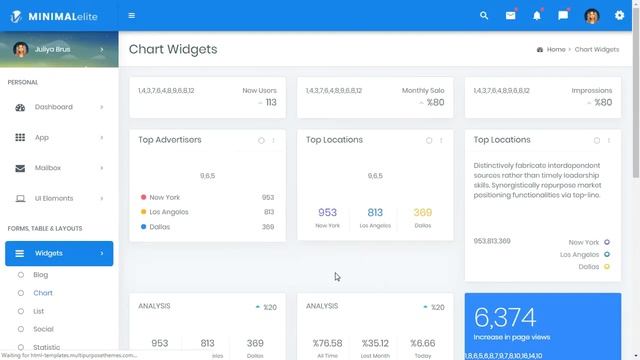The height and width of the screenshot is (360, 640).
Task: Click Top Advertisers circle refresh icon
Action: 261,140
